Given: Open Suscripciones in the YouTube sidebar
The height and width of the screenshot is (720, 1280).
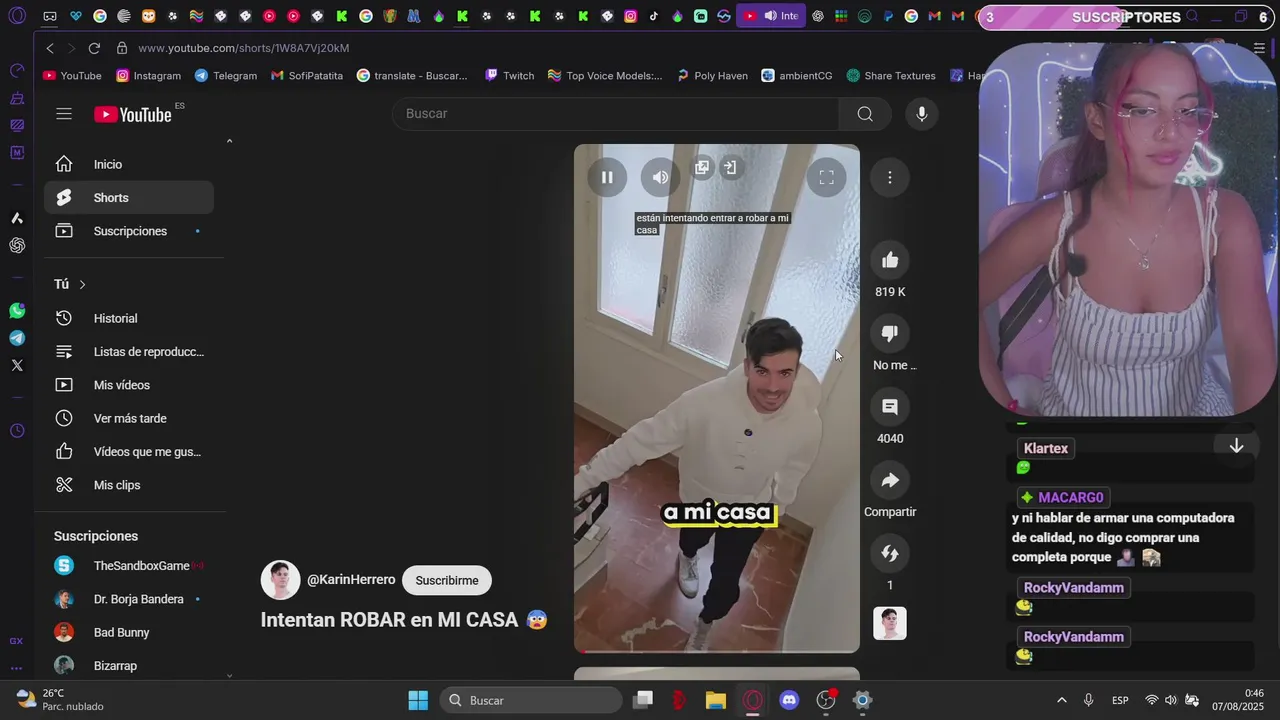Looking at the screenshot, I should (x=129, y=231).
